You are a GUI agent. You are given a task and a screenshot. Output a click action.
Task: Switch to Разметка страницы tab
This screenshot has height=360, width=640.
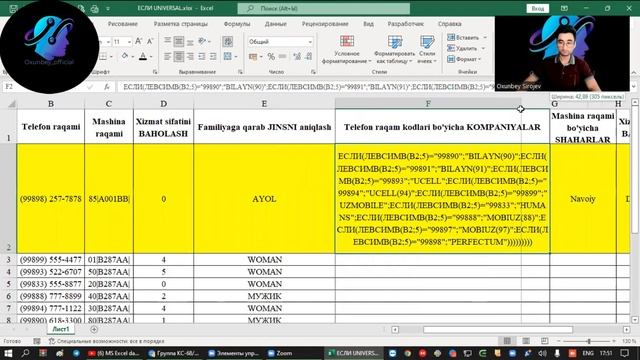[x=180, y=24]
